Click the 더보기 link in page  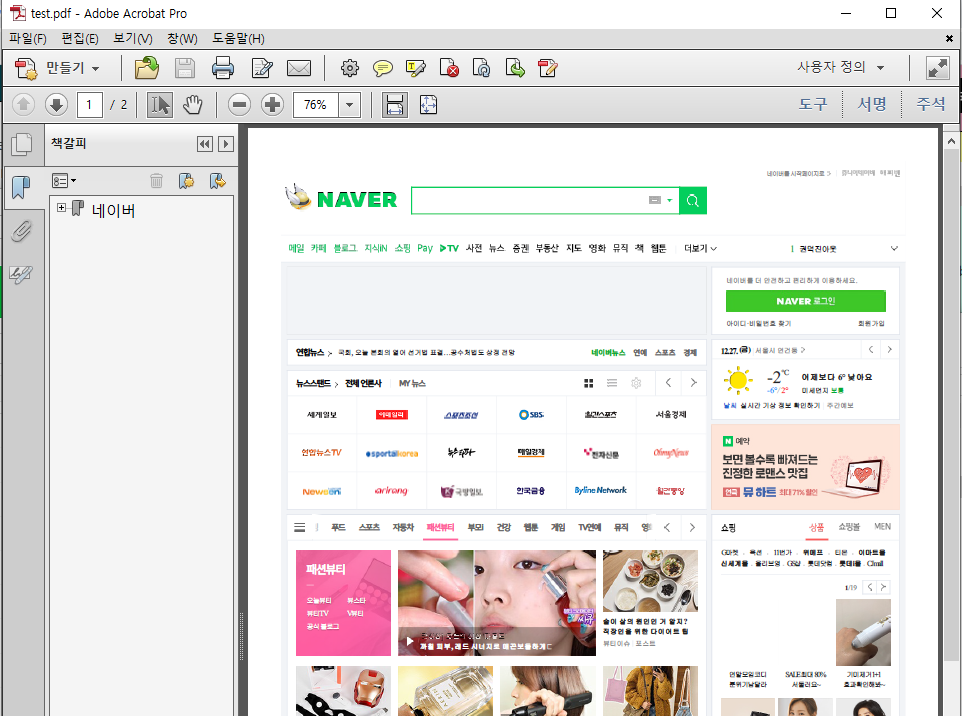(x=700, y=248)
